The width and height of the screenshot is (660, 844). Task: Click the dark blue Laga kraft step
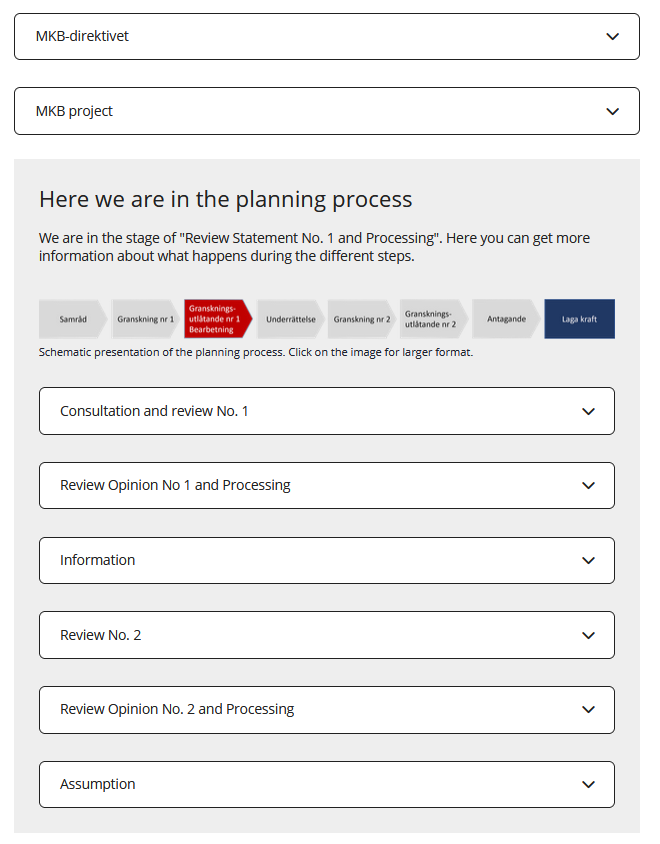(x=579, y=319)
